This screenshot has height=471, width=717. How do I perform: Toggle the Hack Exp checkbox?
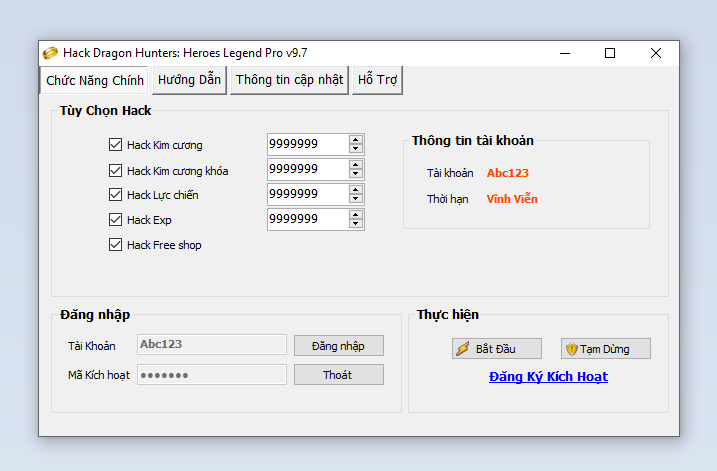[x=115, y=220]
